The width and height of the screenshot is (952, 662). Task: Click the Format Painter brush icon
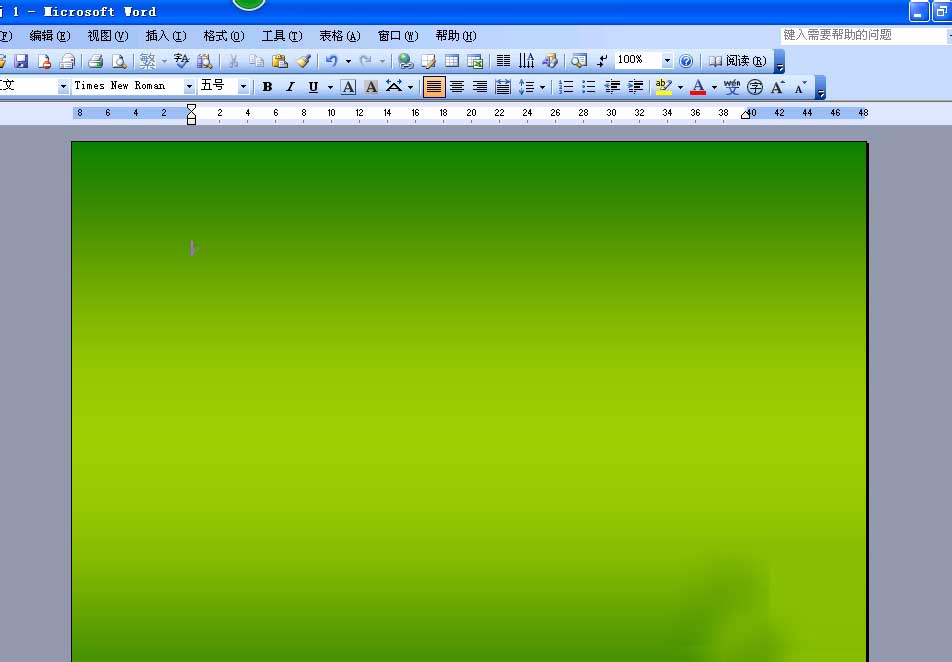304,61
